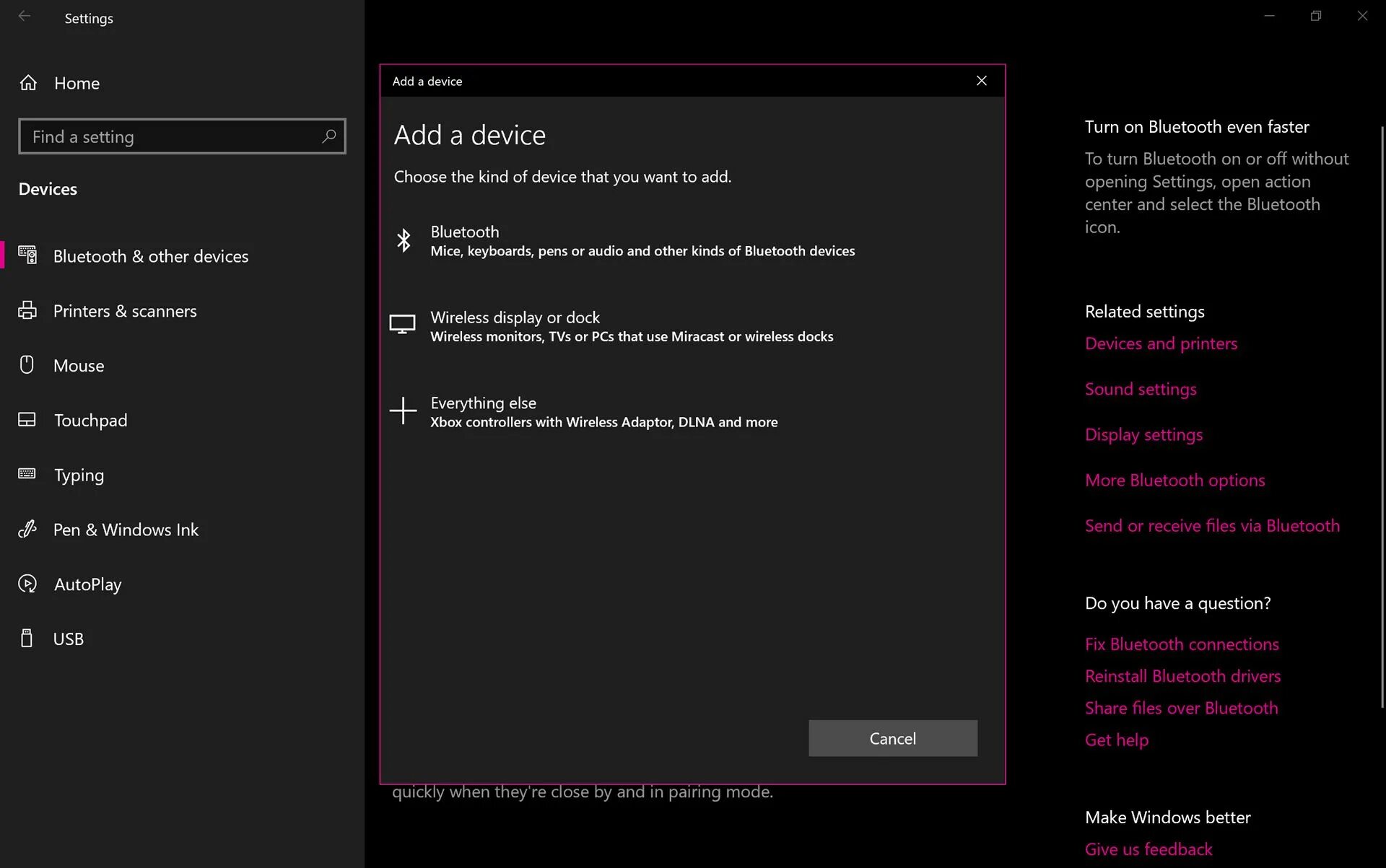The height and width of the screenshot is (868, 1386).
Task: Click Fix Bluetooth connections link
Action: 1182,644
